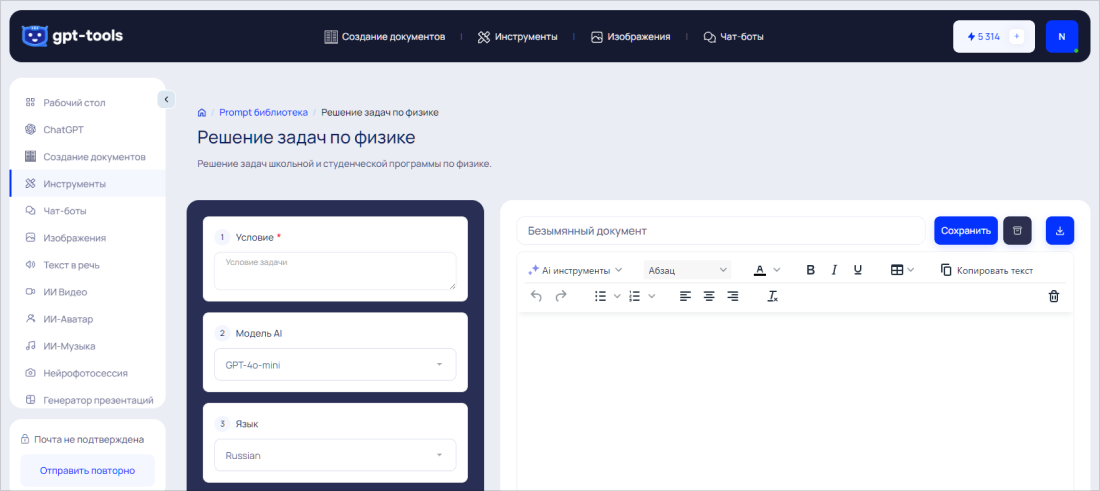
Task: Select Текст в речь in sidebar
Action: (x=71, y=265)
